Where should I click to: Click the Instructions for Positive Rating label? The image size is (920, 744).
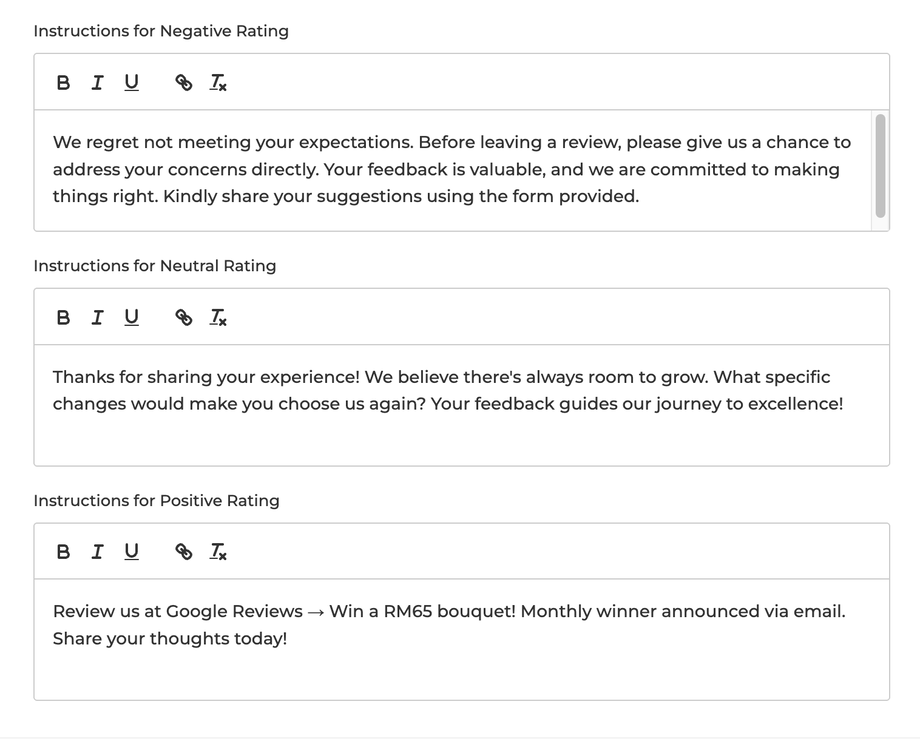[157, 501]
